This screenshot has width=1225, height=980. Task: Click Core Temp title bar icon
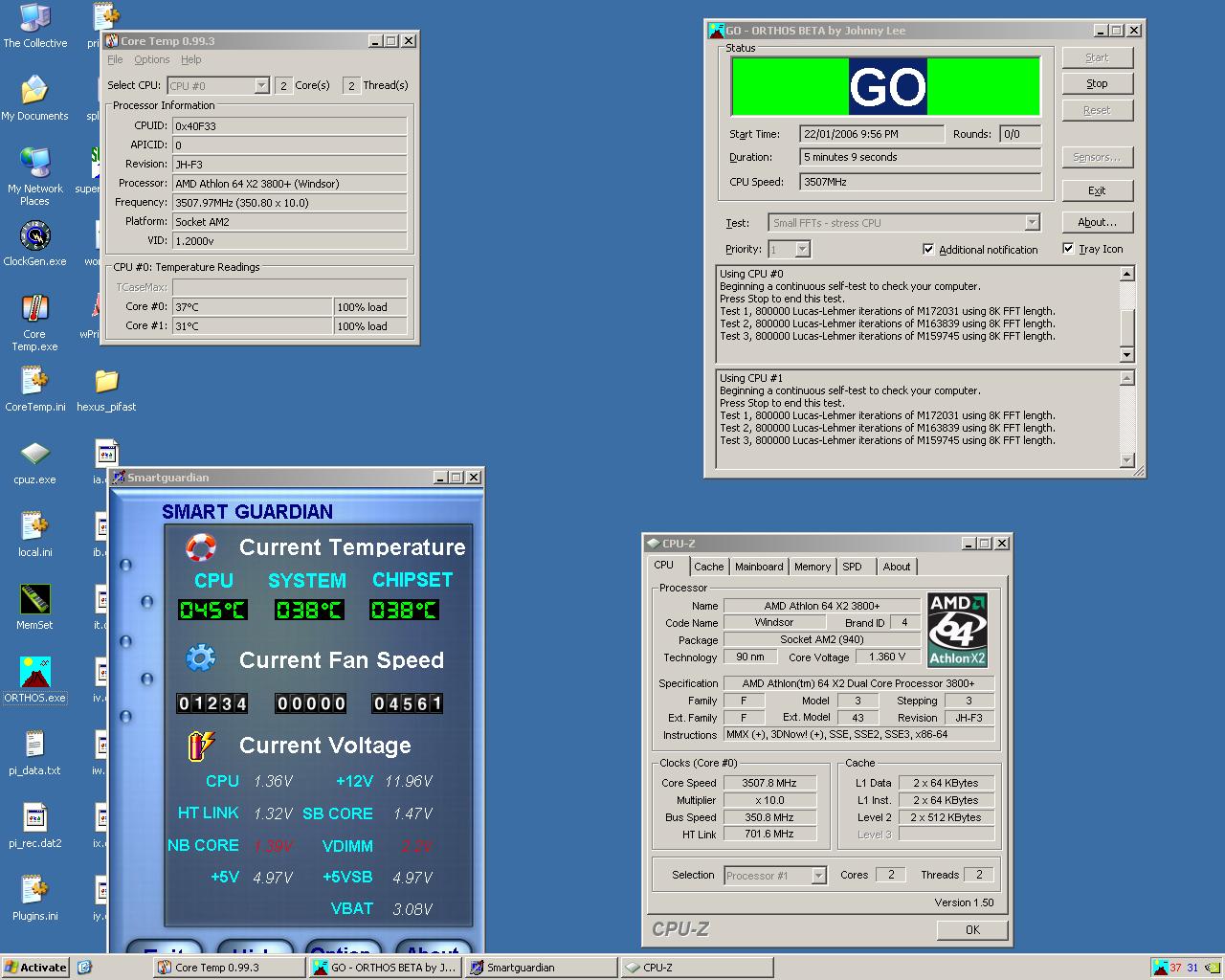click(x=112, y=40)
